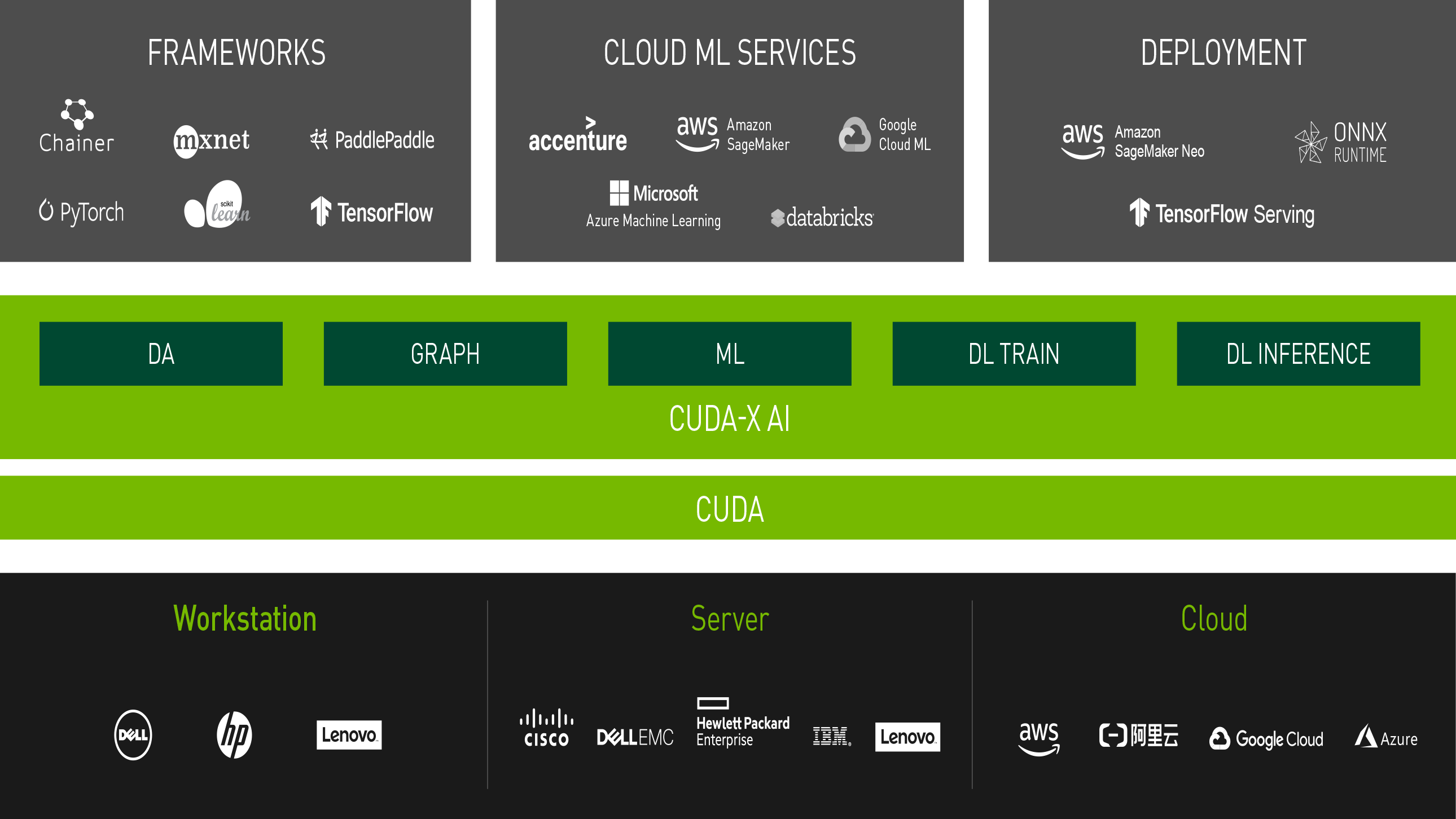Click the ONNX Runtime logo
1456x819 pixels.
[x=1340, y=142]
